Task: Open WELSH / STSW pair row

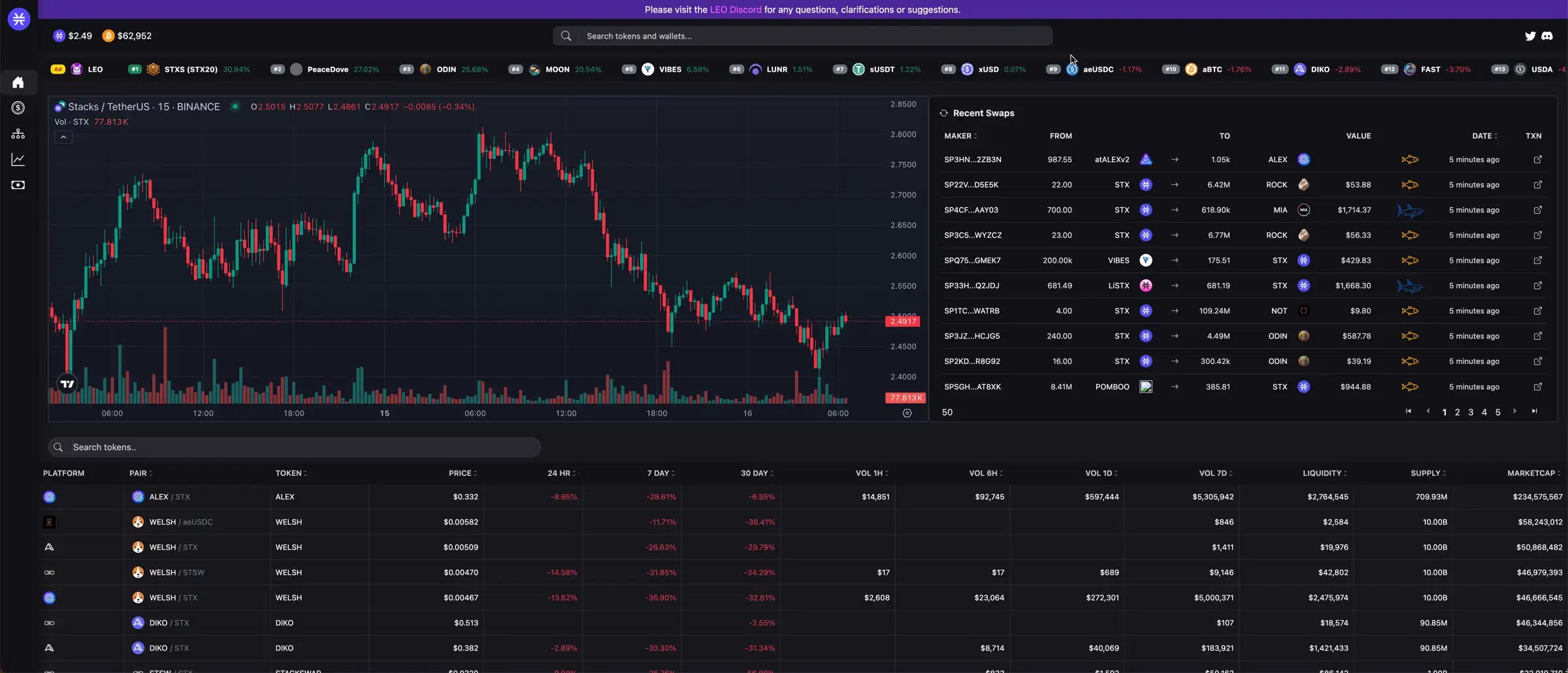Action: point(803,572)
